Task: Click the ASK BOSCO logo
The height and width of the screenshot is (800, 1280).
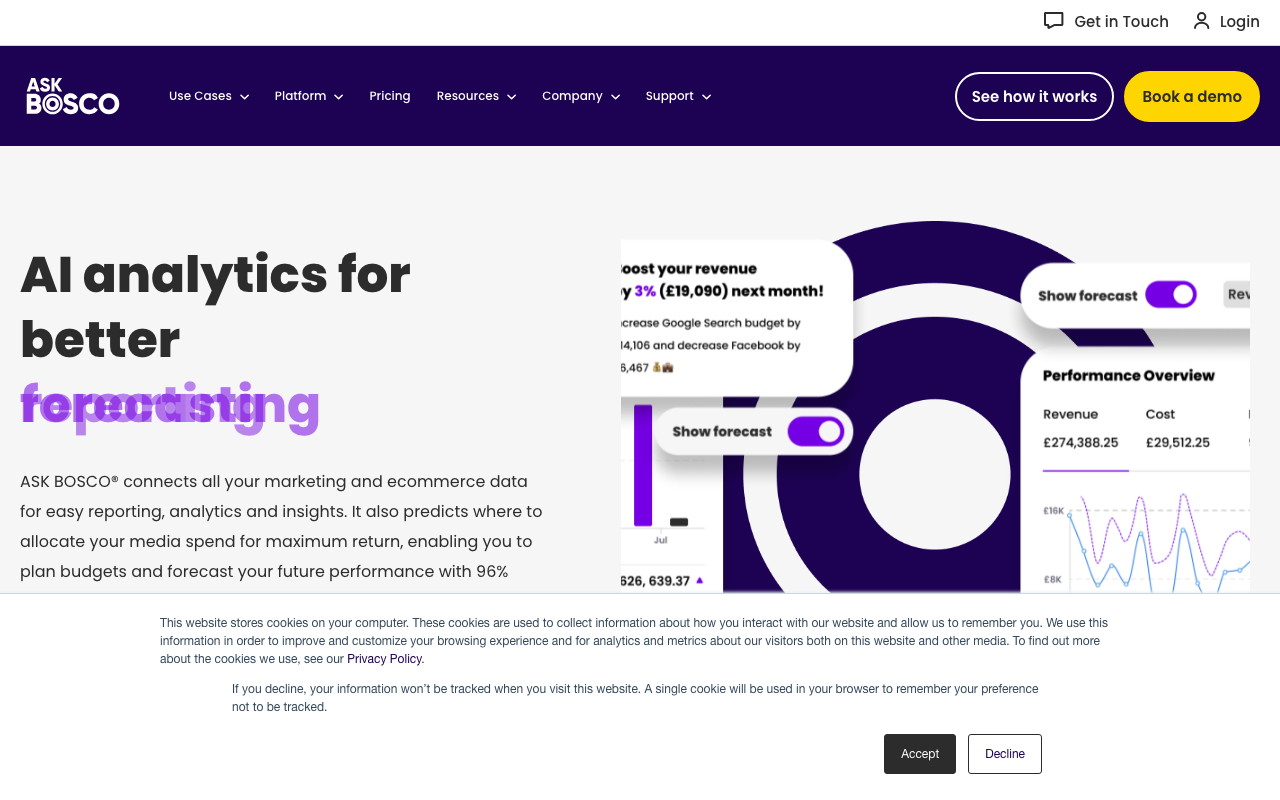Action: tap(73, 96)
